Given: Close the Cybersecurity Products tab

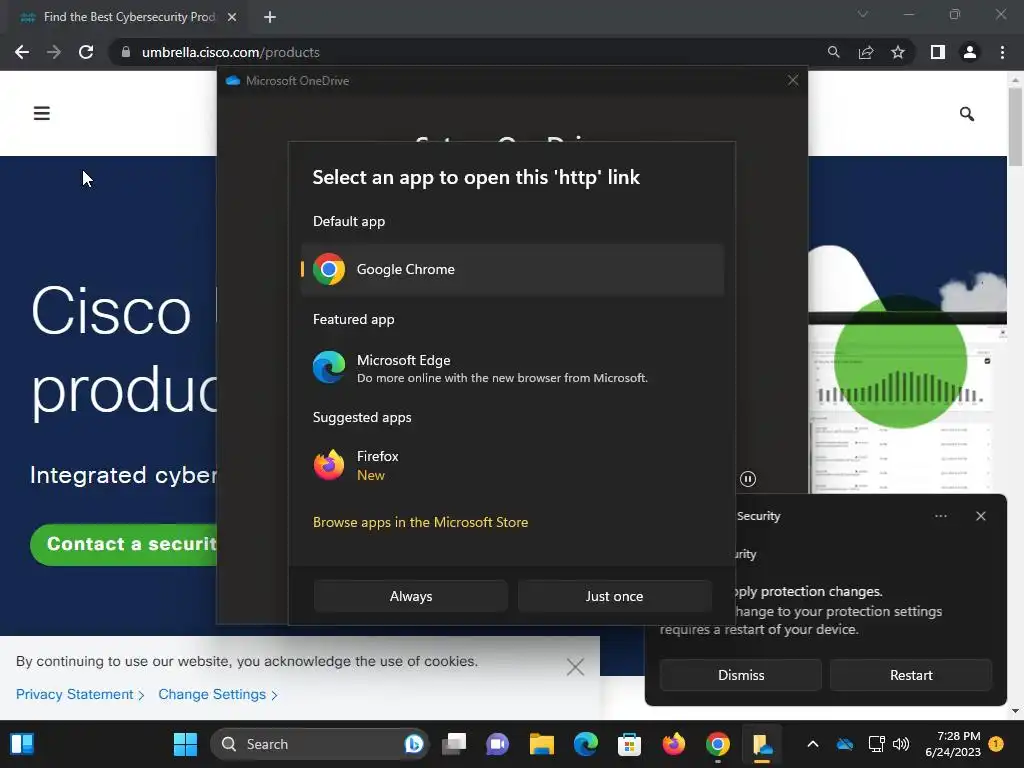Looking at the screenshot, I should tap(232, 17).
